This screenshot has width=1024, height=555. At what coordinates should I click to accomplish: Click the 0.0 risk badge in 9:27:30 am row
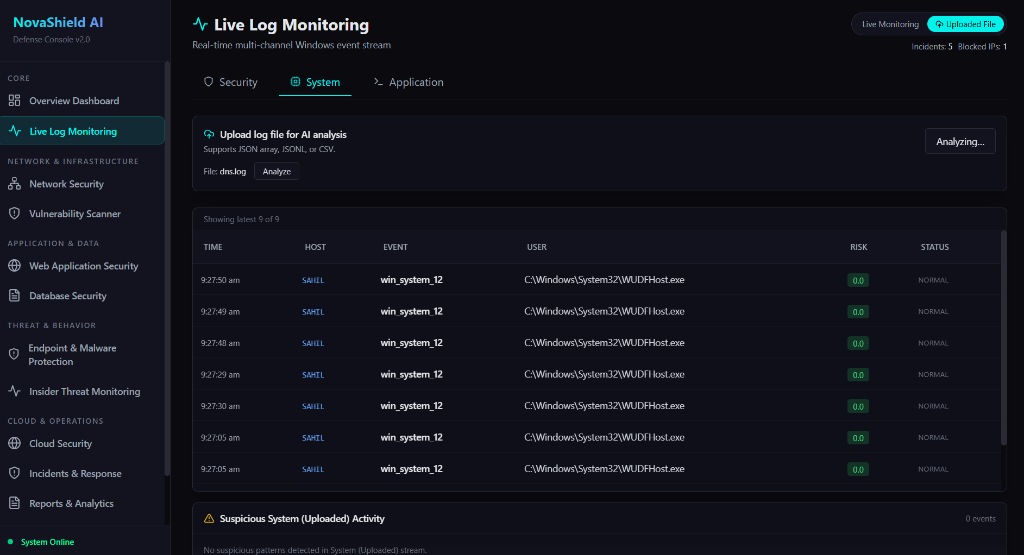click(858, 406)
